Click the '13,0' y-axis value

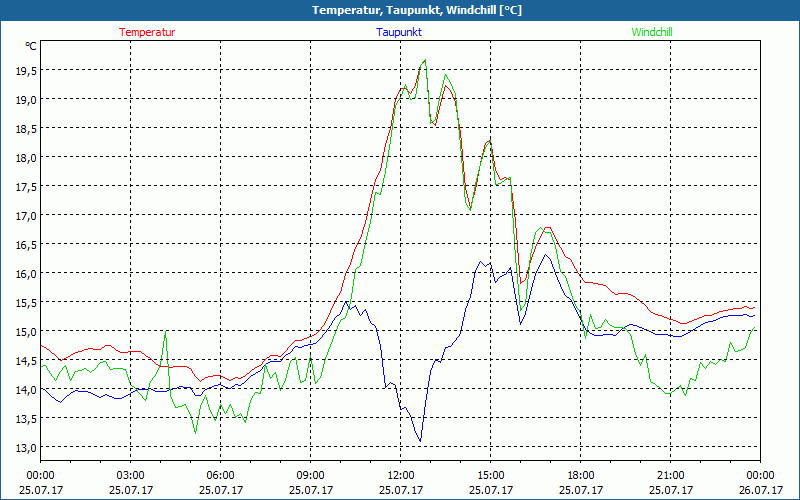tap(26, 448)
